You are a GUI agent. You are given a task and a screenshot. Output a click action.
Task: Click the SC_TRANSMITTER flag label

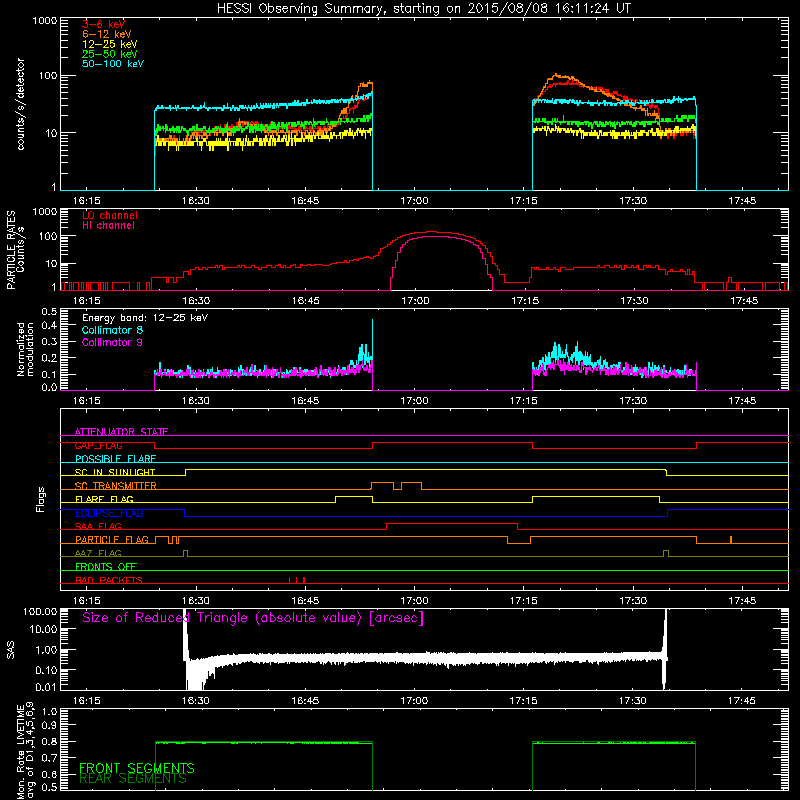pos(116,486)
